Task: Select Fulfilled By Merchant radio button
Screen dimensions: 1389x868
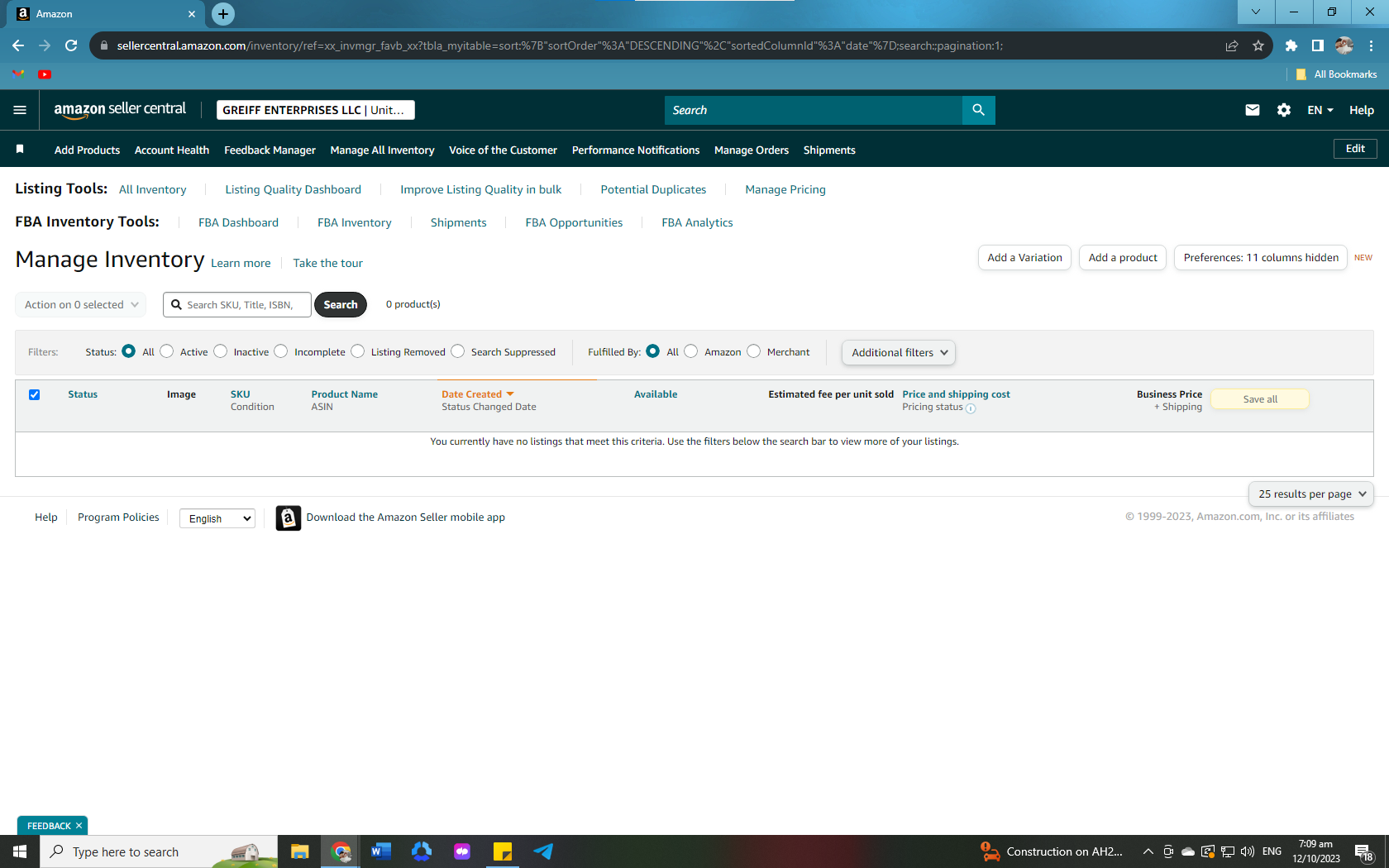Action: click(754, 351)
